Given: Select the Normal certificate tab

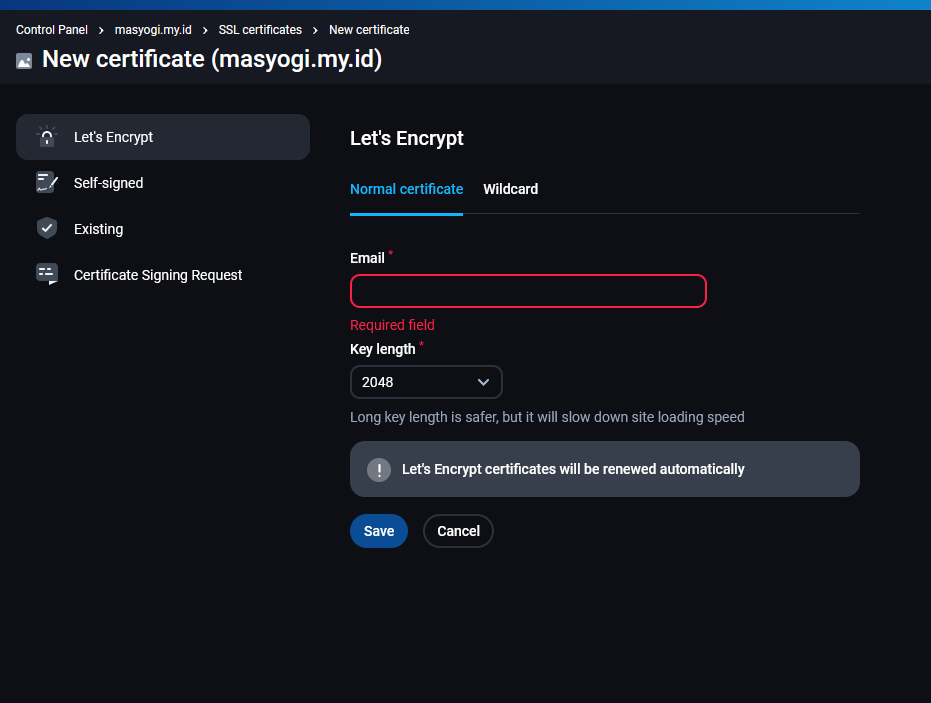Looking at the screenshot, I should coord(406,189).
